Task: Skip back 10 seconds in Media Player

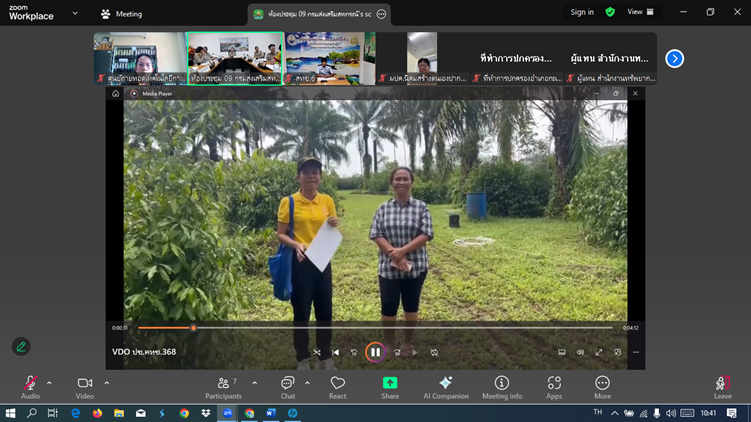Action: click(354, 353)
